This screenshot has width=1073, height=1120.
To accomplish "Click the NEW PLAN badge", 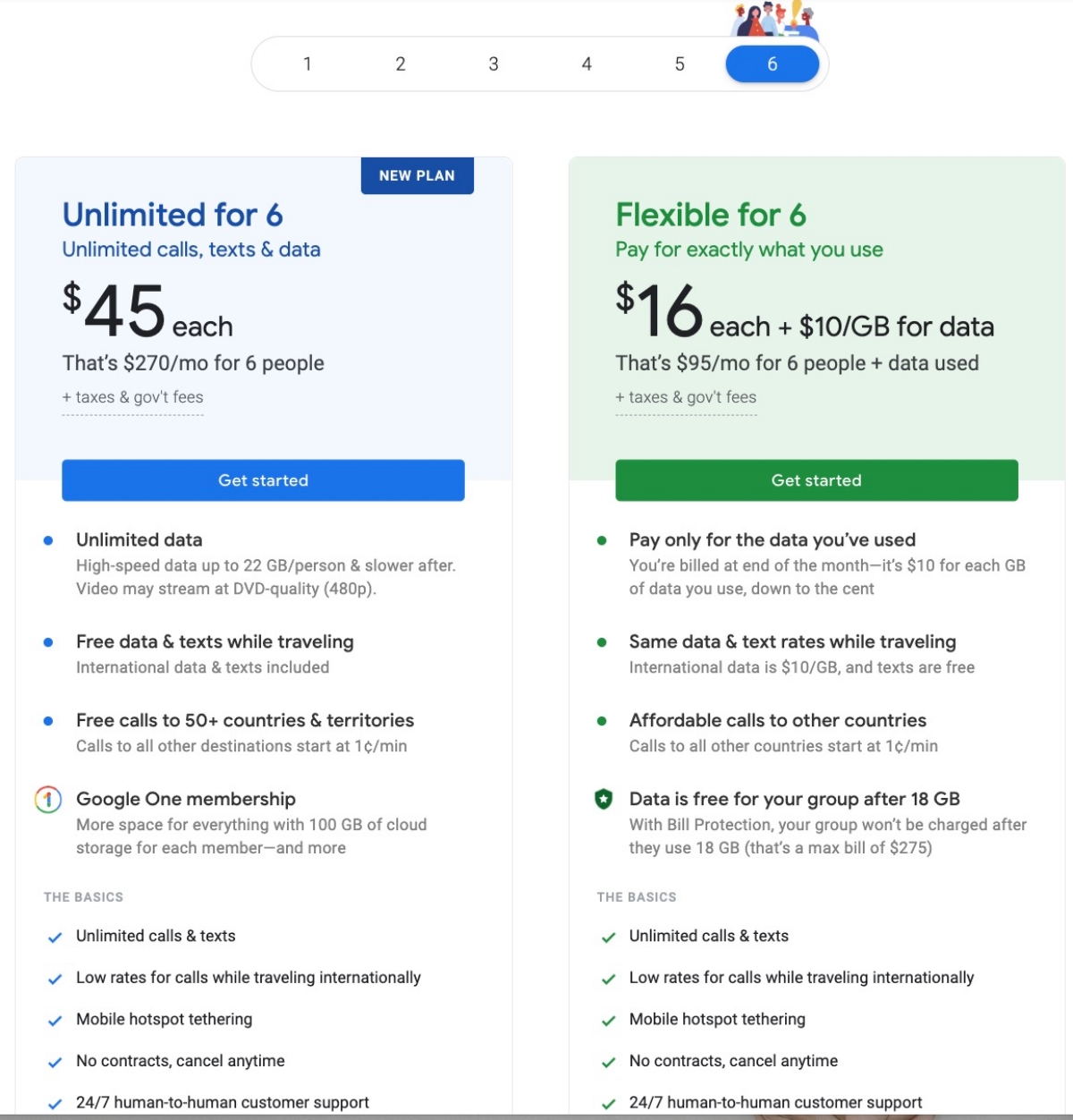I will pos(417,175).
